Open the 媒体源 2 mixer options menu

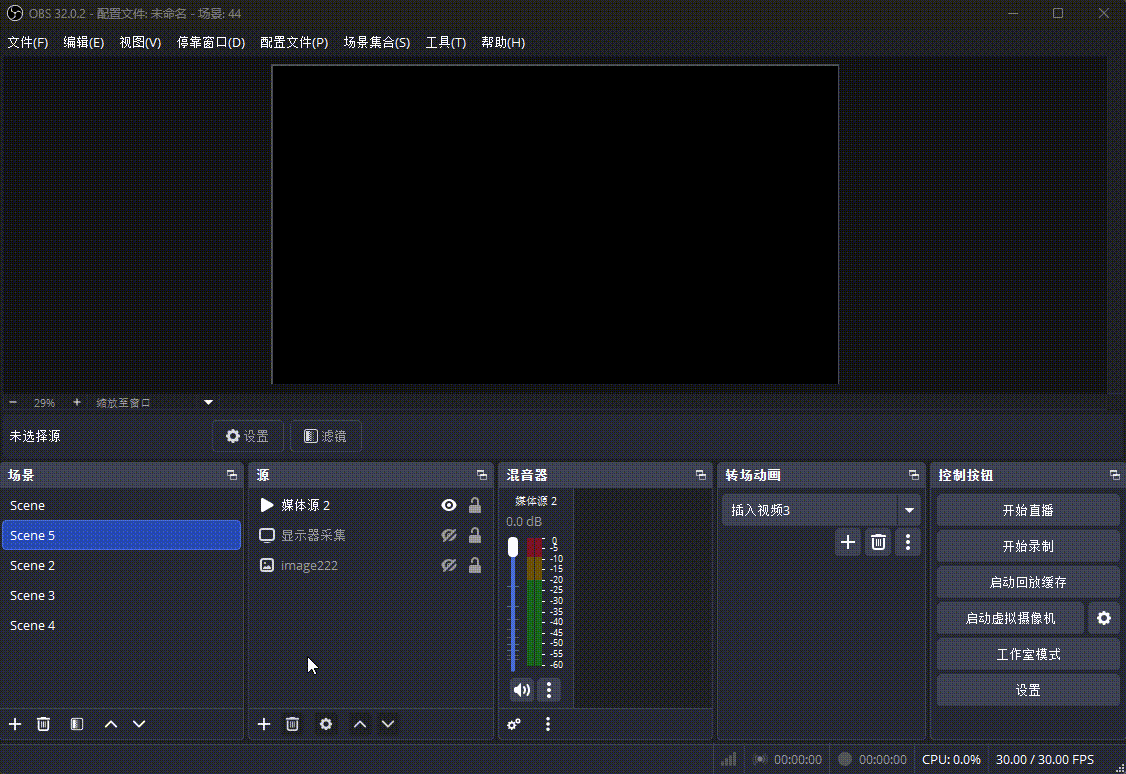(x=547, y=689)
